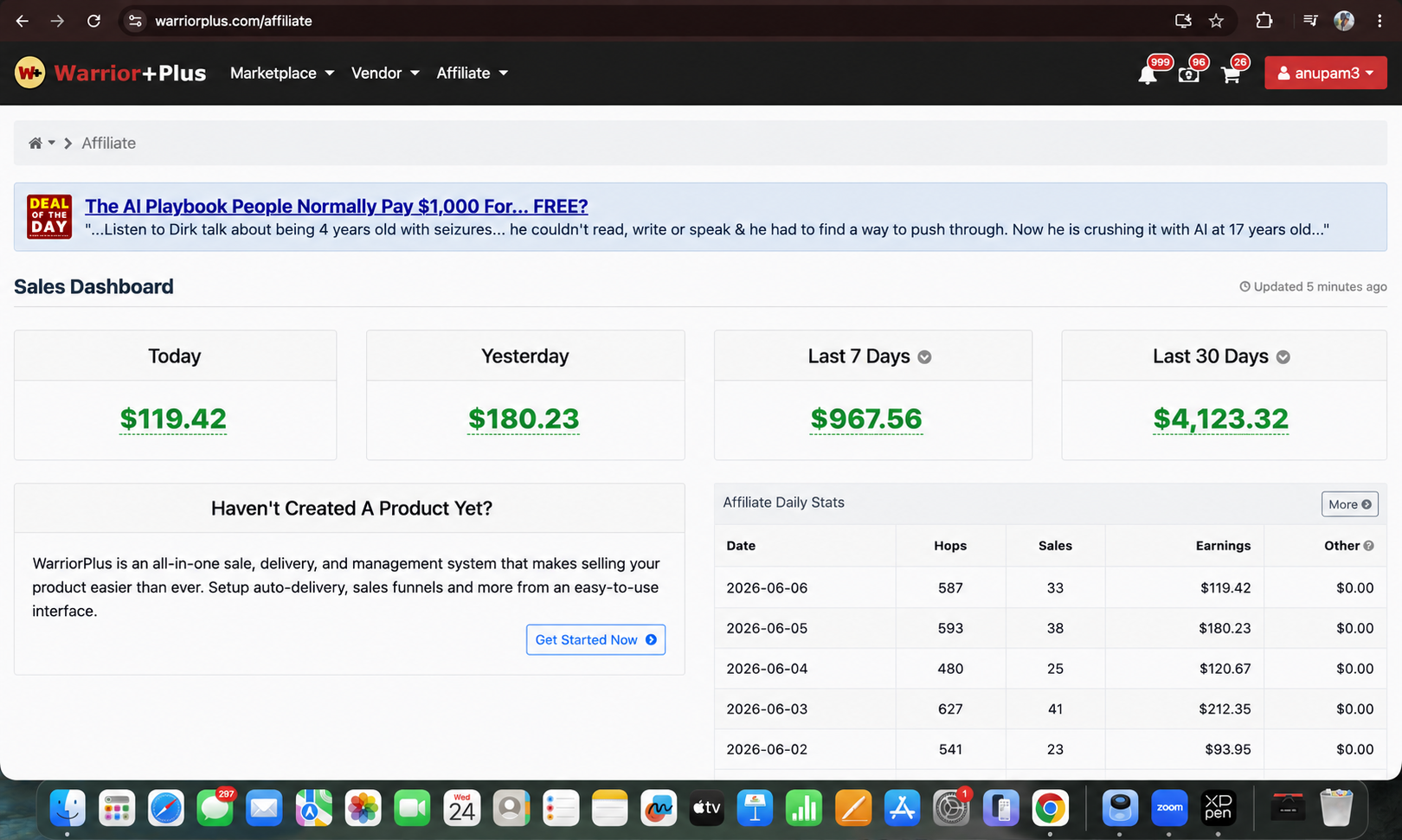Click the Deal of the Day badge
The image size is (1402, 840).
[x=49, y=216]
